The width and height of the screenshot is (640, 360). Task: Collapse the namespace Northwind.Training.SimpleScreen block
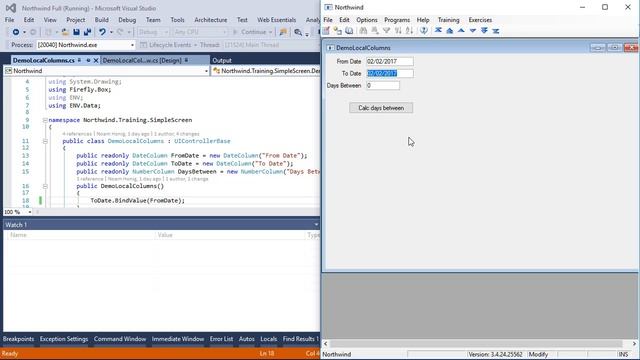coord(45,120)
